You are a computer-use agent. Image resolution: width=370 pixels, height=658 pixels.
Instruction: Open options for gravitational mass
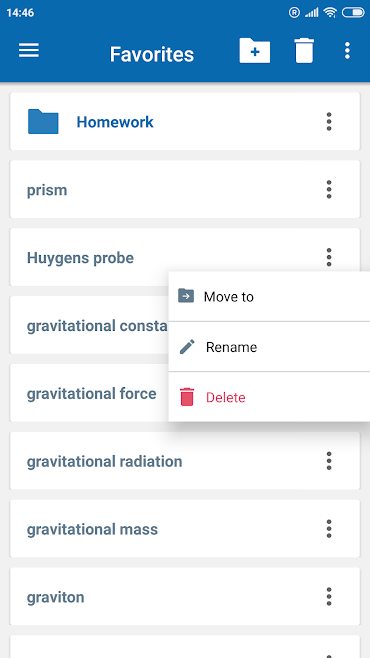329,529
